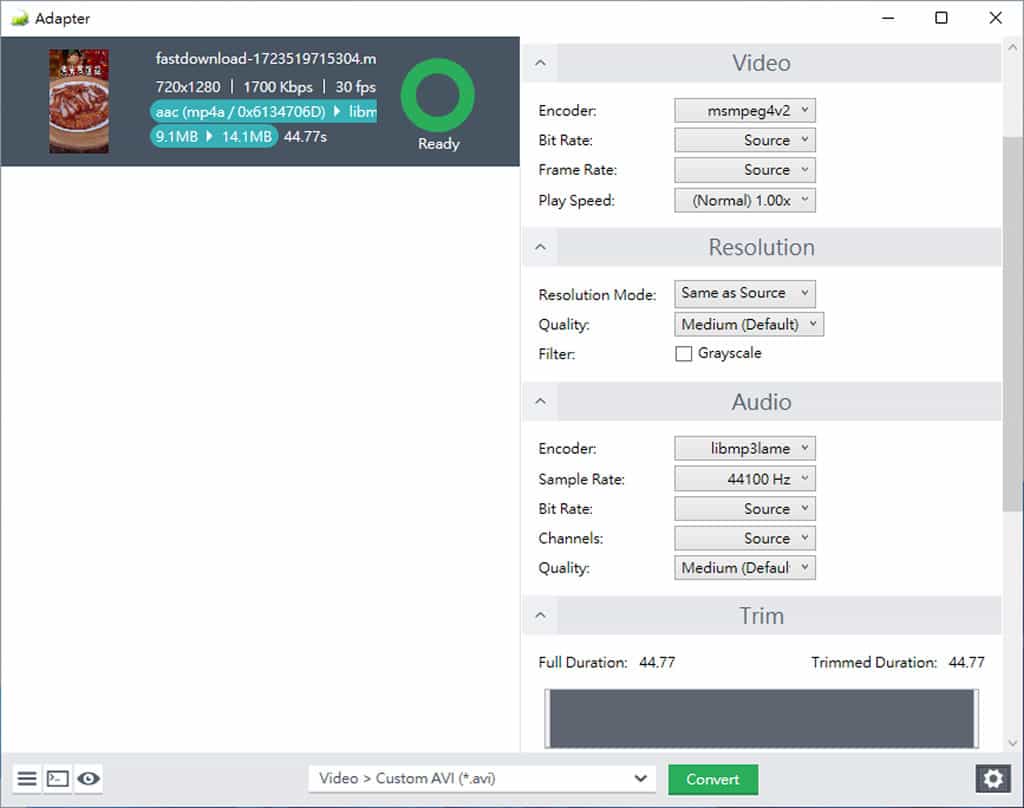Click the Adapter app logo in title bar
This screenshot has width=1024, height=808.
pyautogui.click(x=20, y=18)
